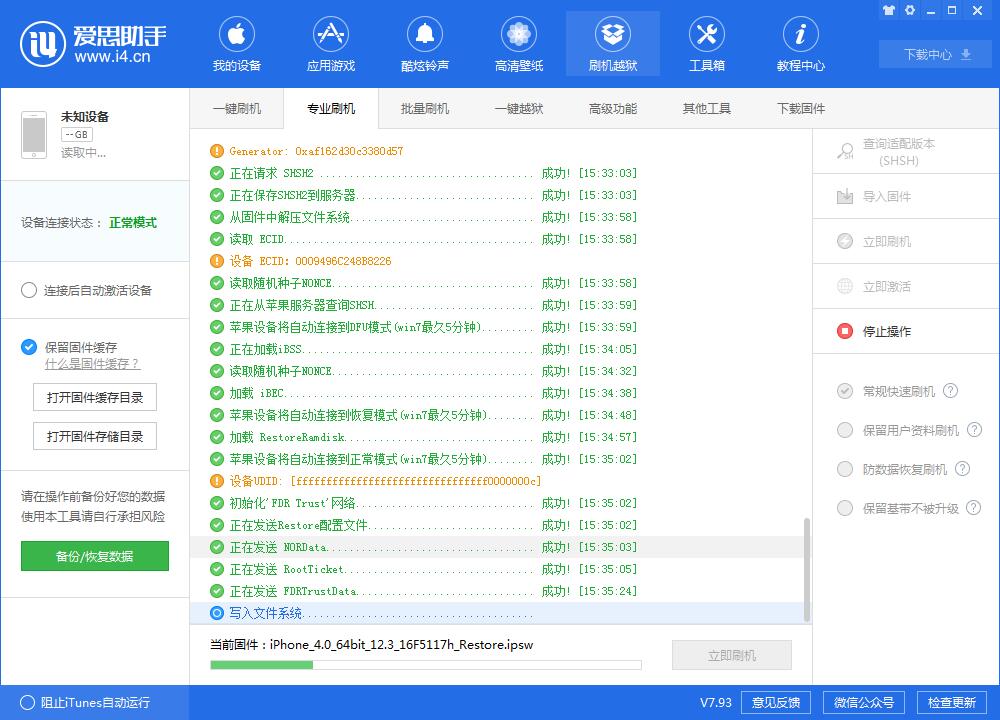Screen dimensions: 1000x720
Task: Click 导入固件 import firmware icon
Action: 845,196
